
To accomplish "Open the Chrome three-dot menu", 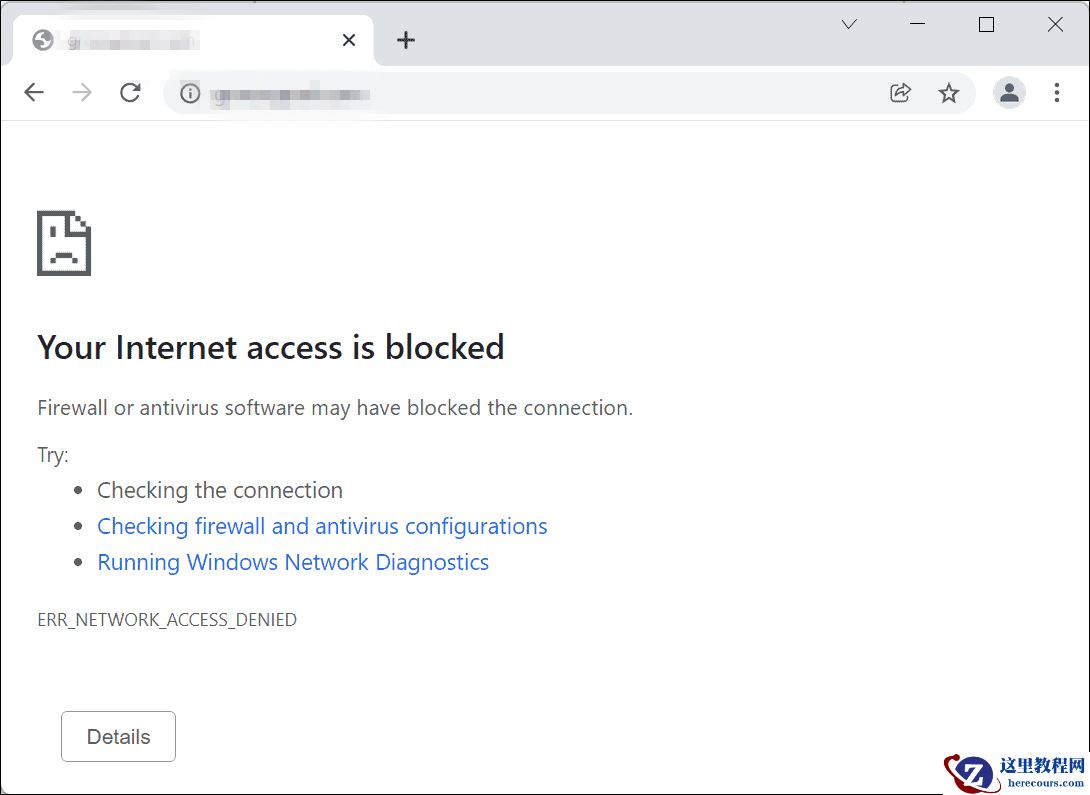I will (x=1057, y=92).
